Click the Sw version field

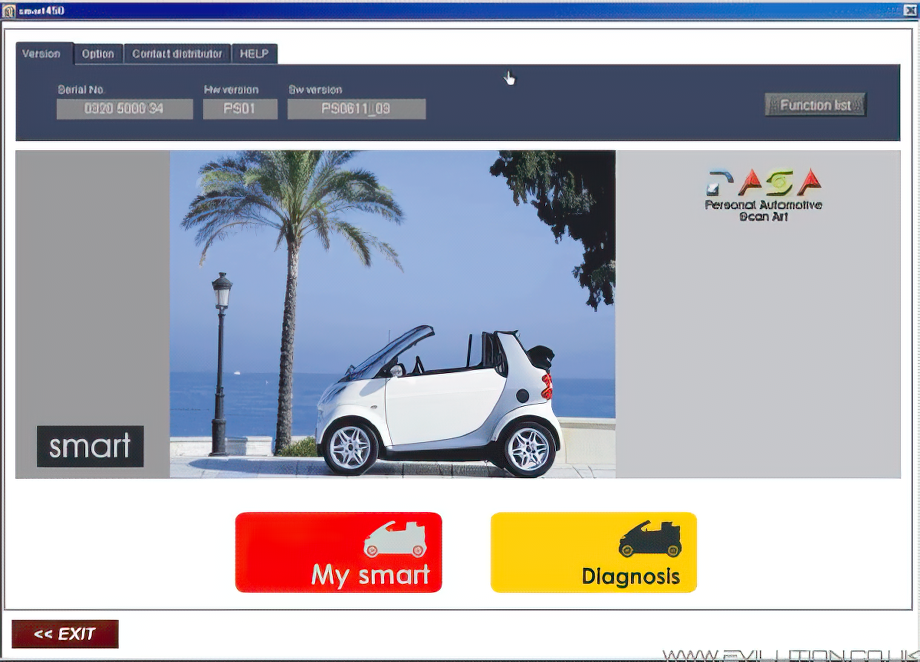tap(356, 109)
